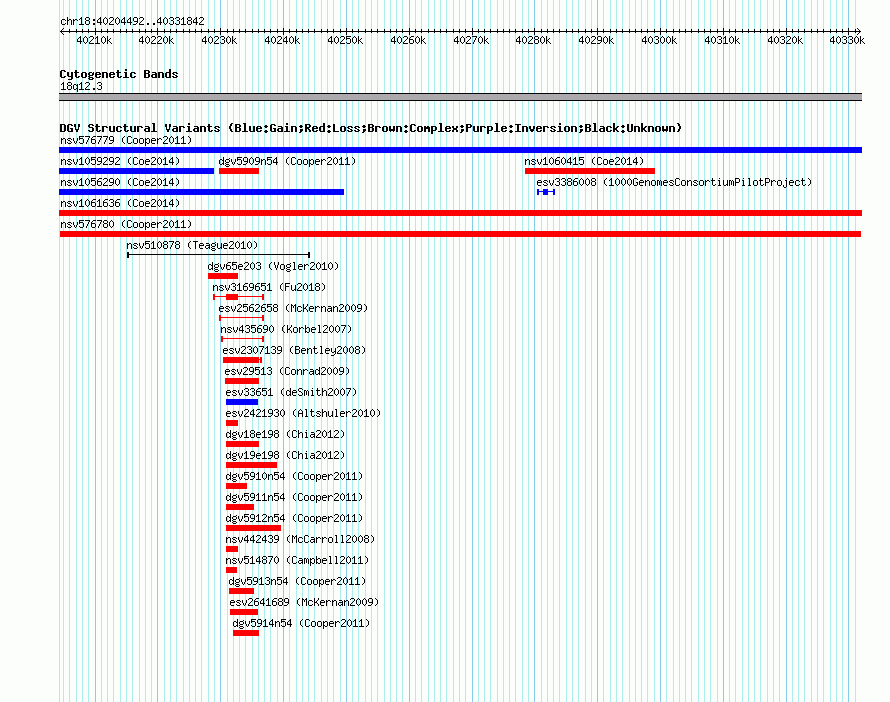
Task: Open the esv2421930 (Altshuler2010) variant label
Action: pyautogui.click(x=303, y=413)
